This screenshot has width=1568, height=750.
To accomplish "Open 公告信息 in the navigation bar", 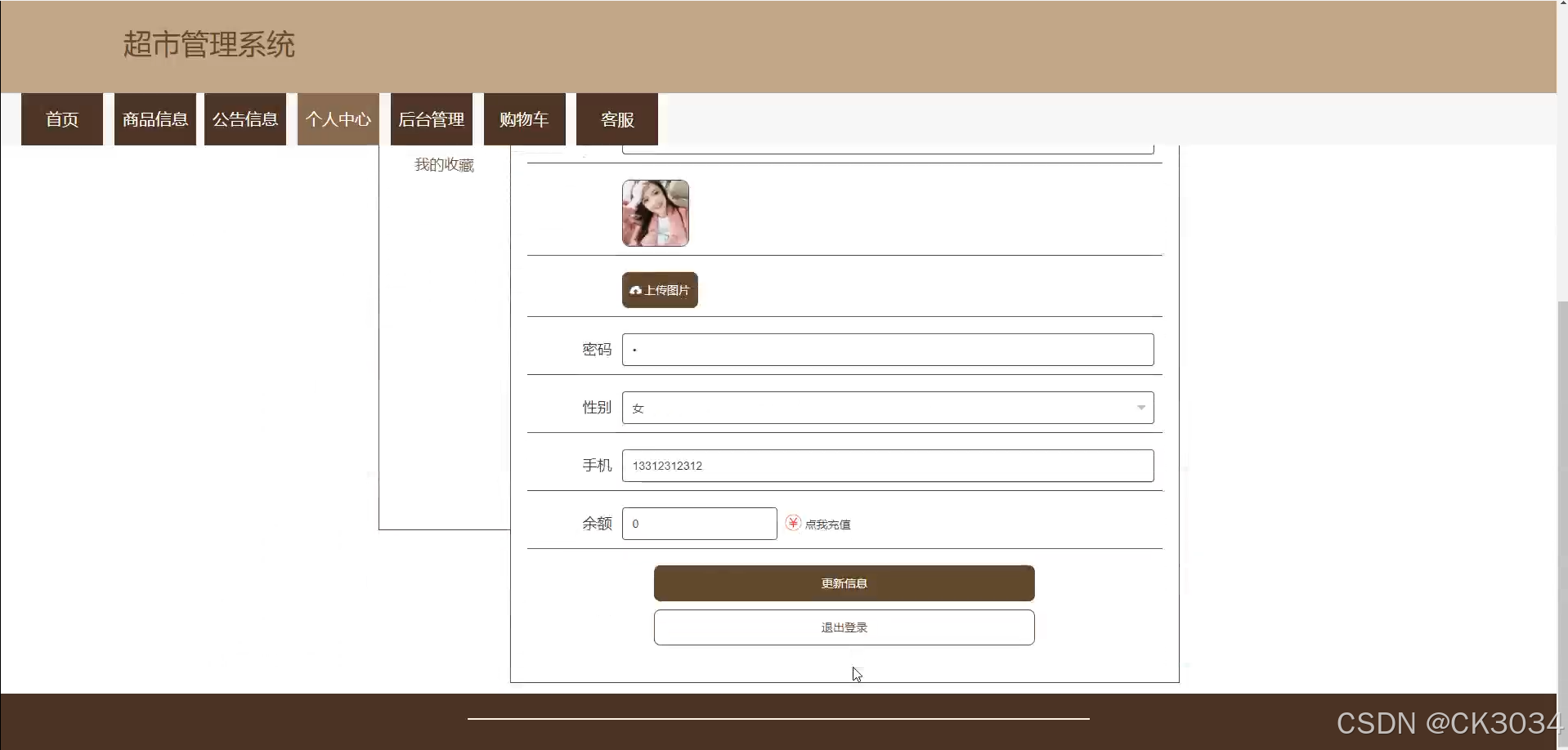I will (x=245, y=119).
